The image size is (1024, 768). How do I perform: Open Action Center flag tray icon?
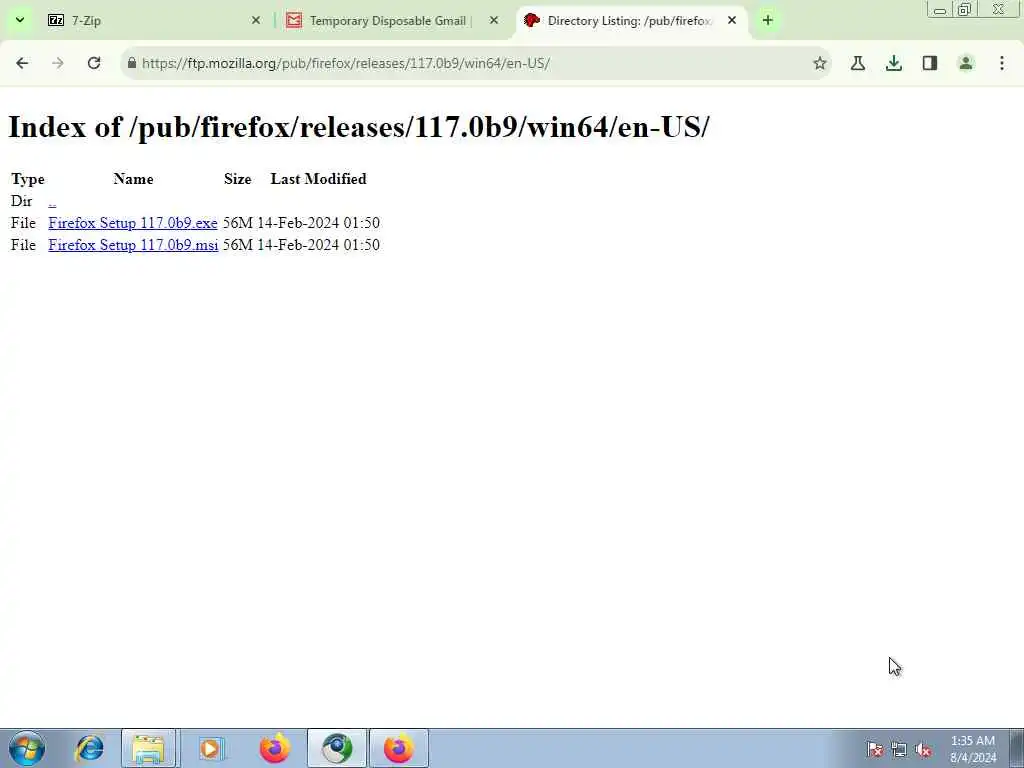875,749
